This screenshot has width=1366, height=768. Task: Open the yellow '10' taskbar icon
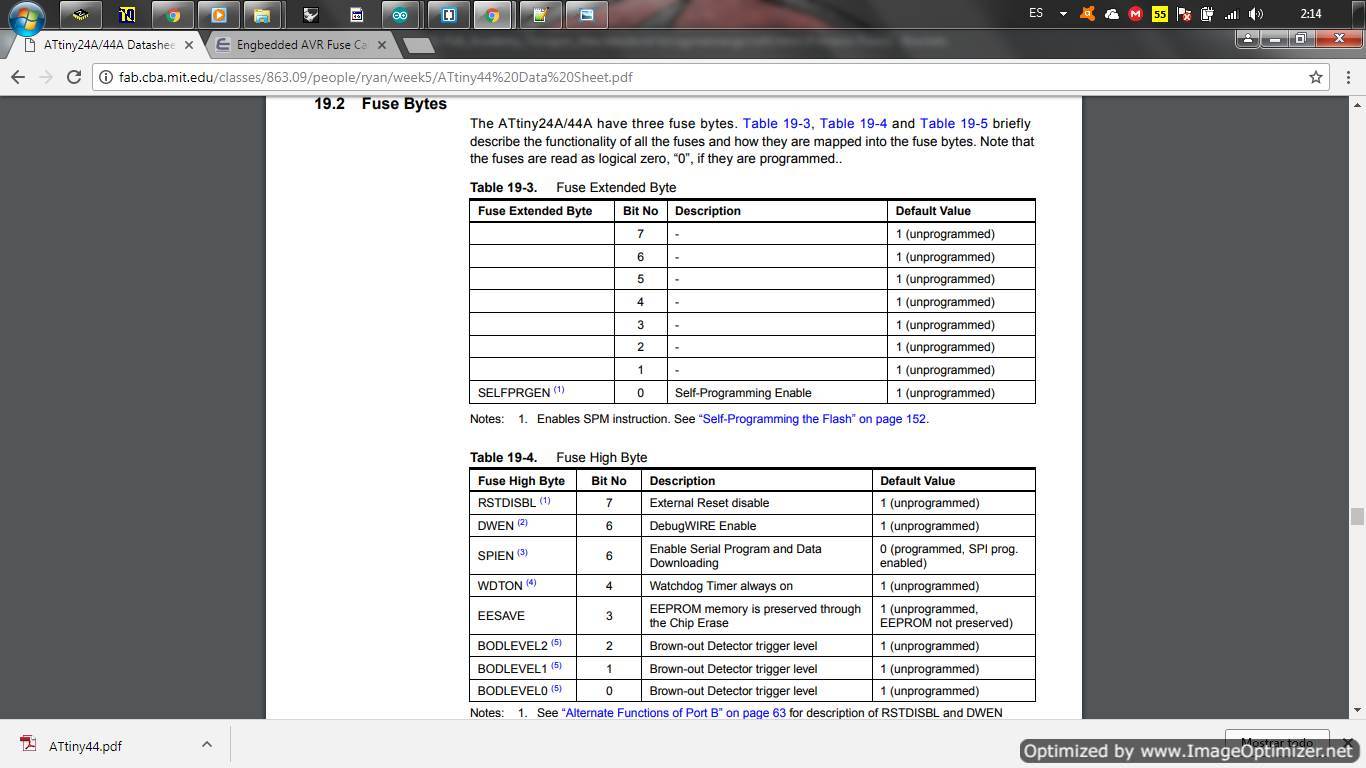pyautogui.click(x=127, y=15)
